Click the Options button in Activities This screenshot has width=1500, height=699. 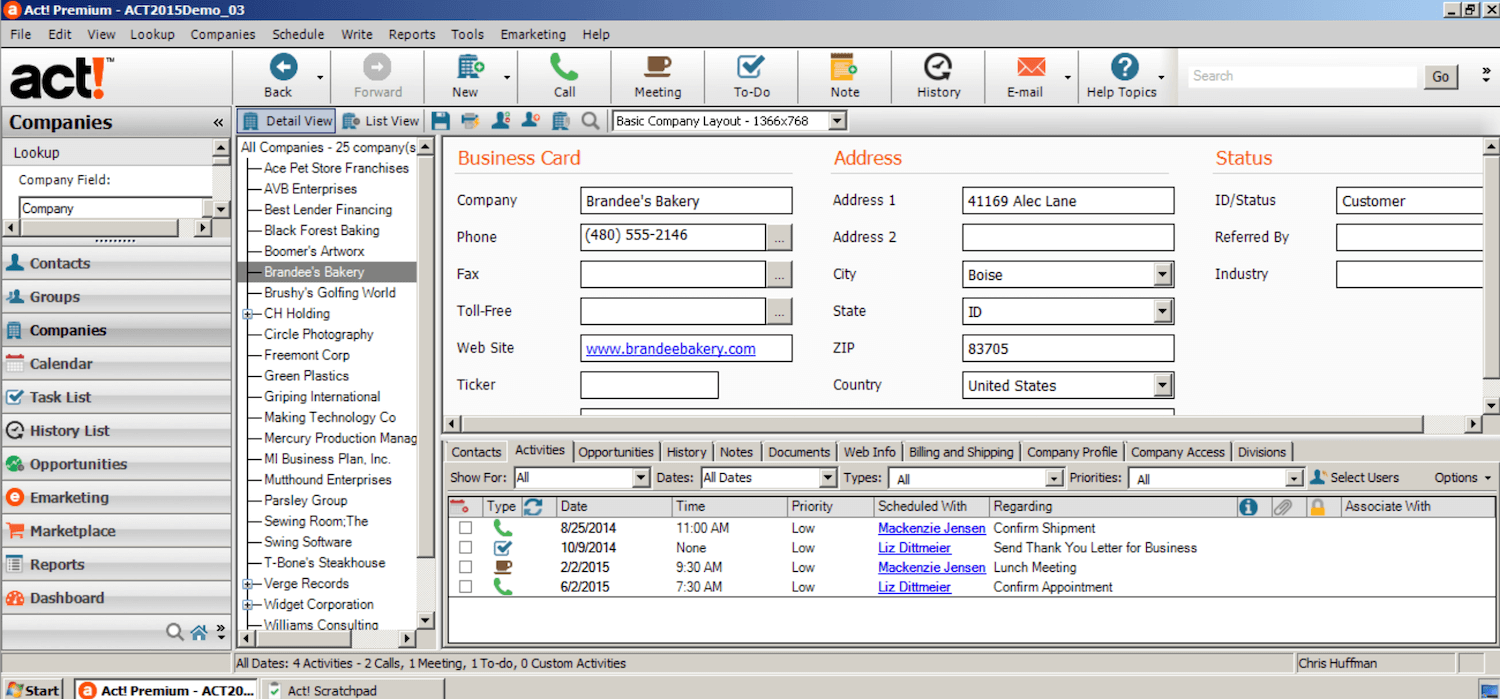[1462, 478]
